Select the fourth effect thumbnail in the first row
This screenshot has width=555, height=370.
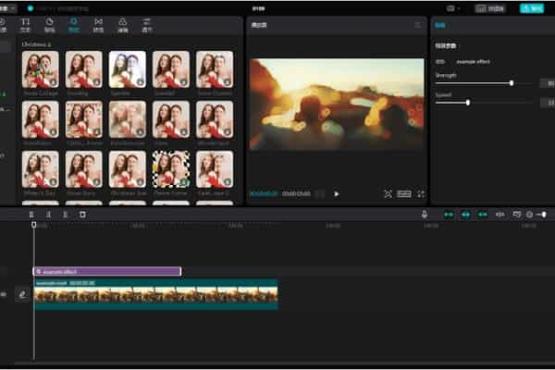171,69
